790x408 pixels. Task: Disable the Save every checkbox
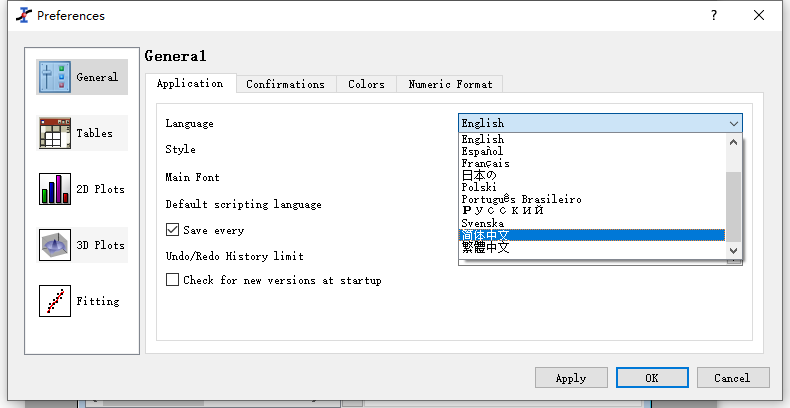pos(173,230)
